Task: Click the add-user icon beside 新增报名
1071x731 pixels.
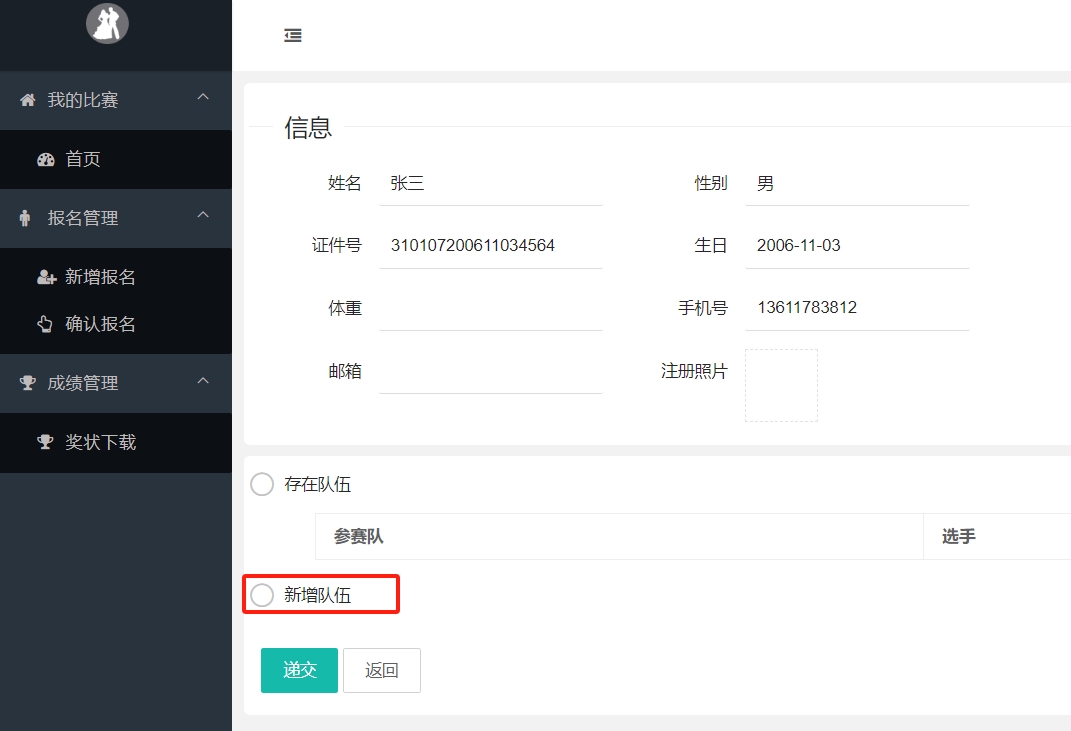Action: (x=46, y=277)
